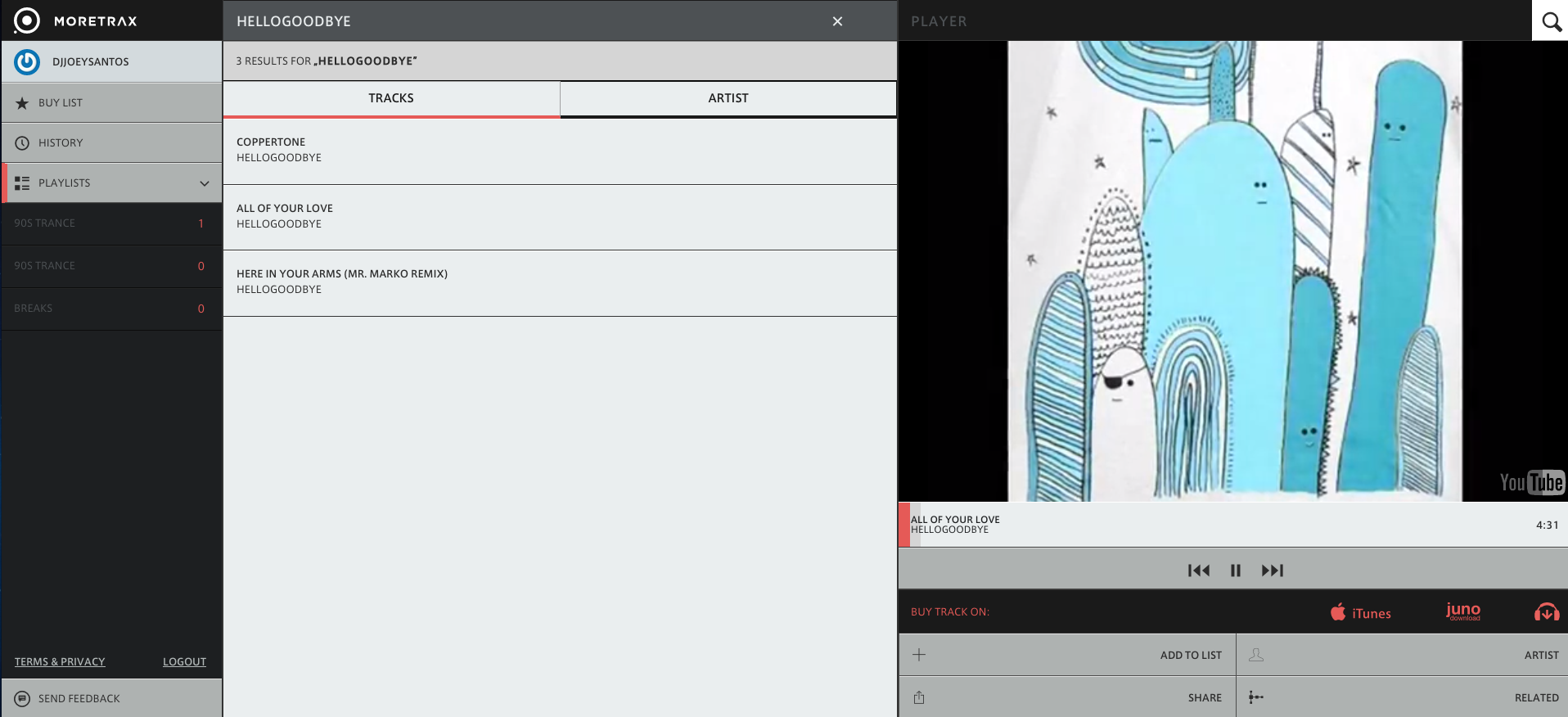Image resolution: width=1568 pixels, height=717 pixels.
Task: Open the first 90s Trance playlist
Action: (x=45, y=223)
